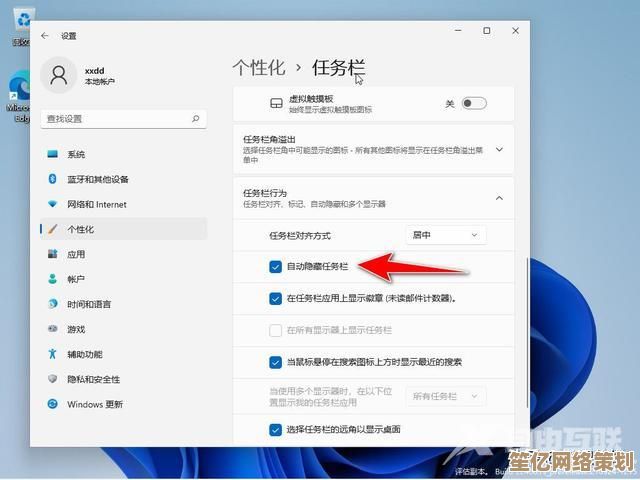The height and width of the screenshot is (480, 640).
Task: Uncheck 选择任务栏的远角以显示桌面 checkbox
Action: 275,429
